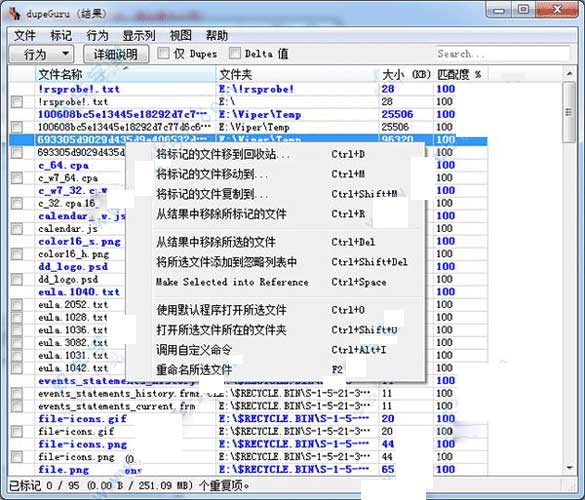Click the vertical scrollbar thumb
This screenshot has height=500, width=585.
tap(569, 112)
